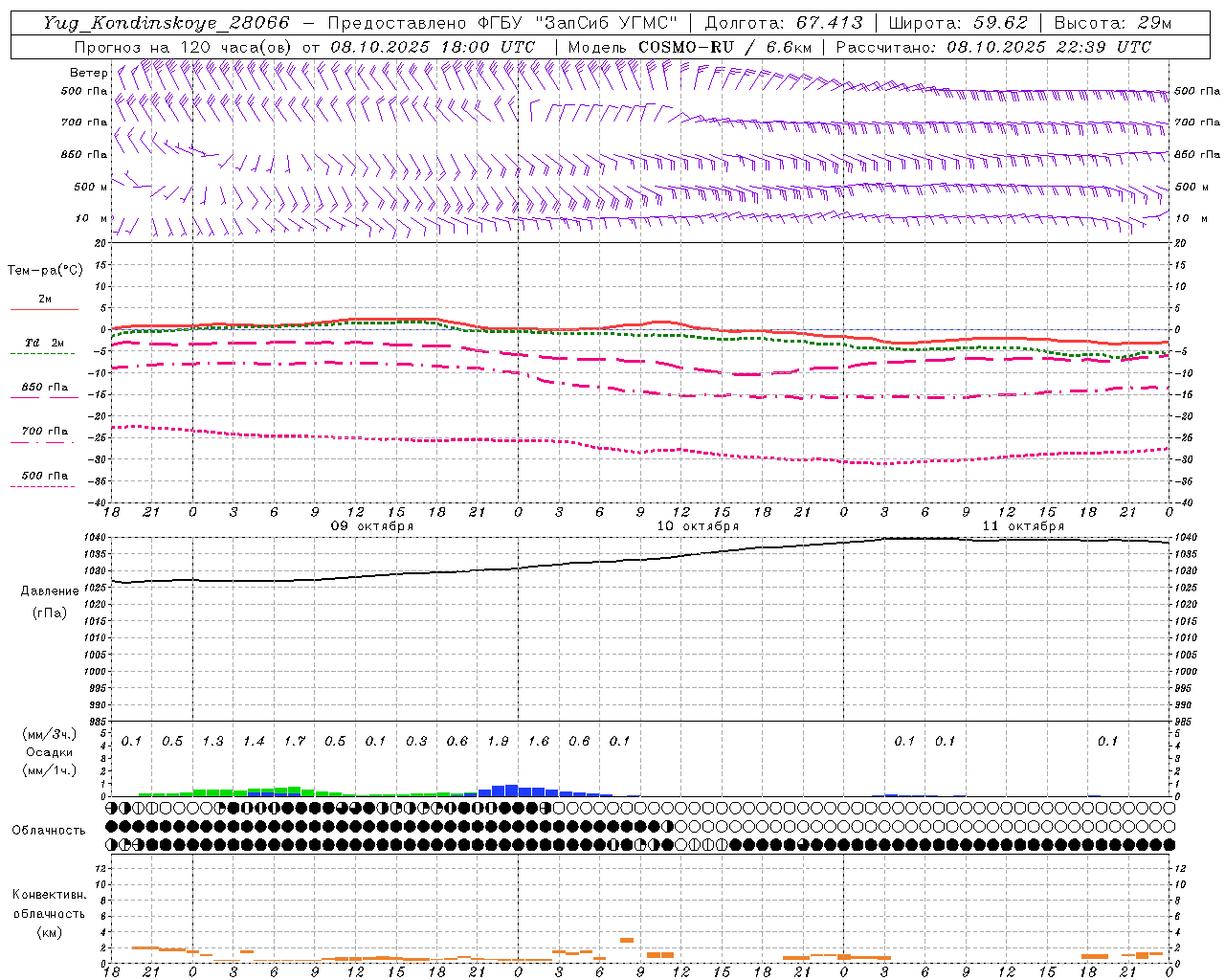Click the 1.3 precipitation total

point(212,741)
